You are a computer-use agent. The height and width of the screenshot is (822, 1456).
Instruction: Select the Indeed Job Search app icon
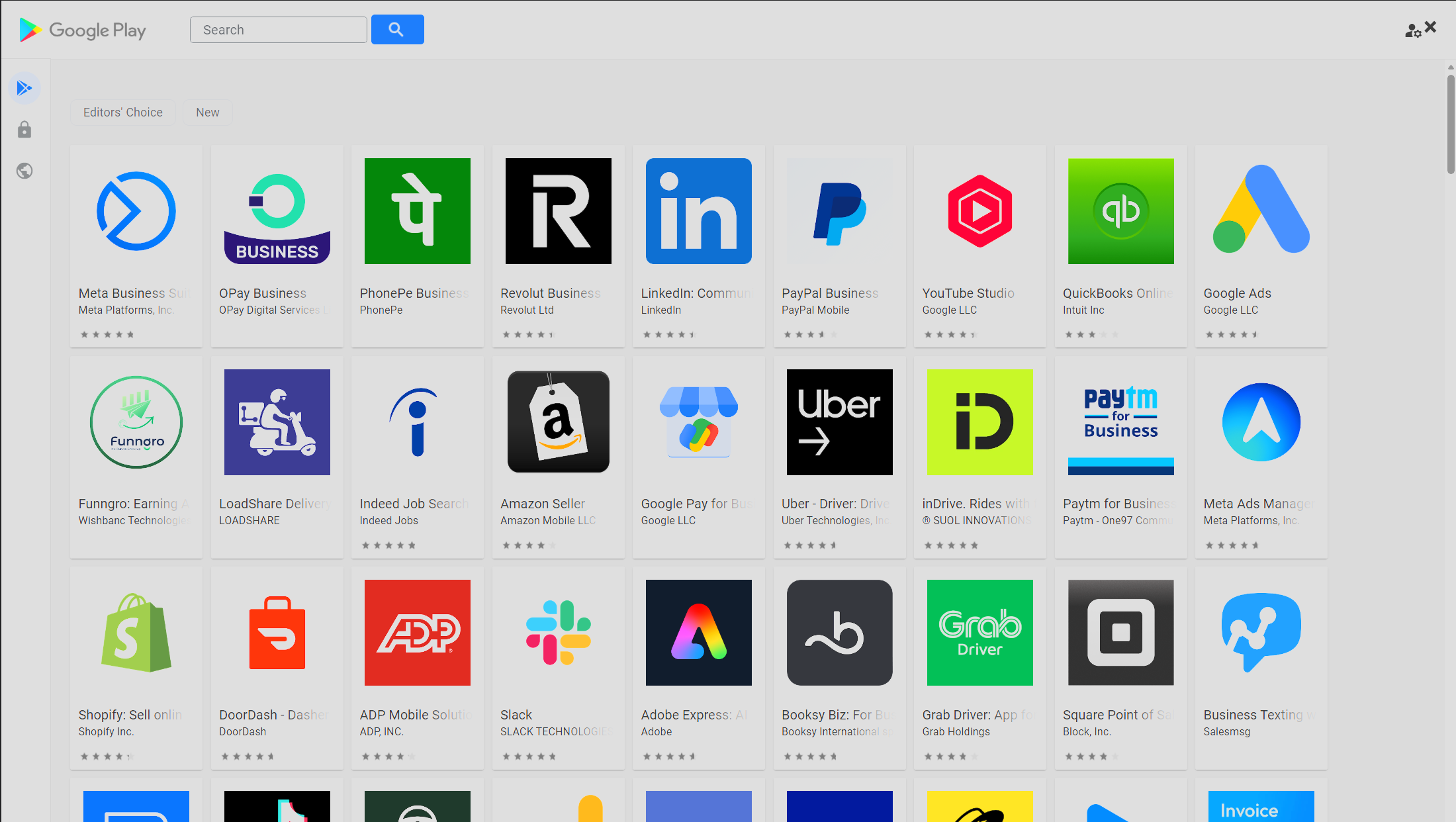tap(418, 422)
